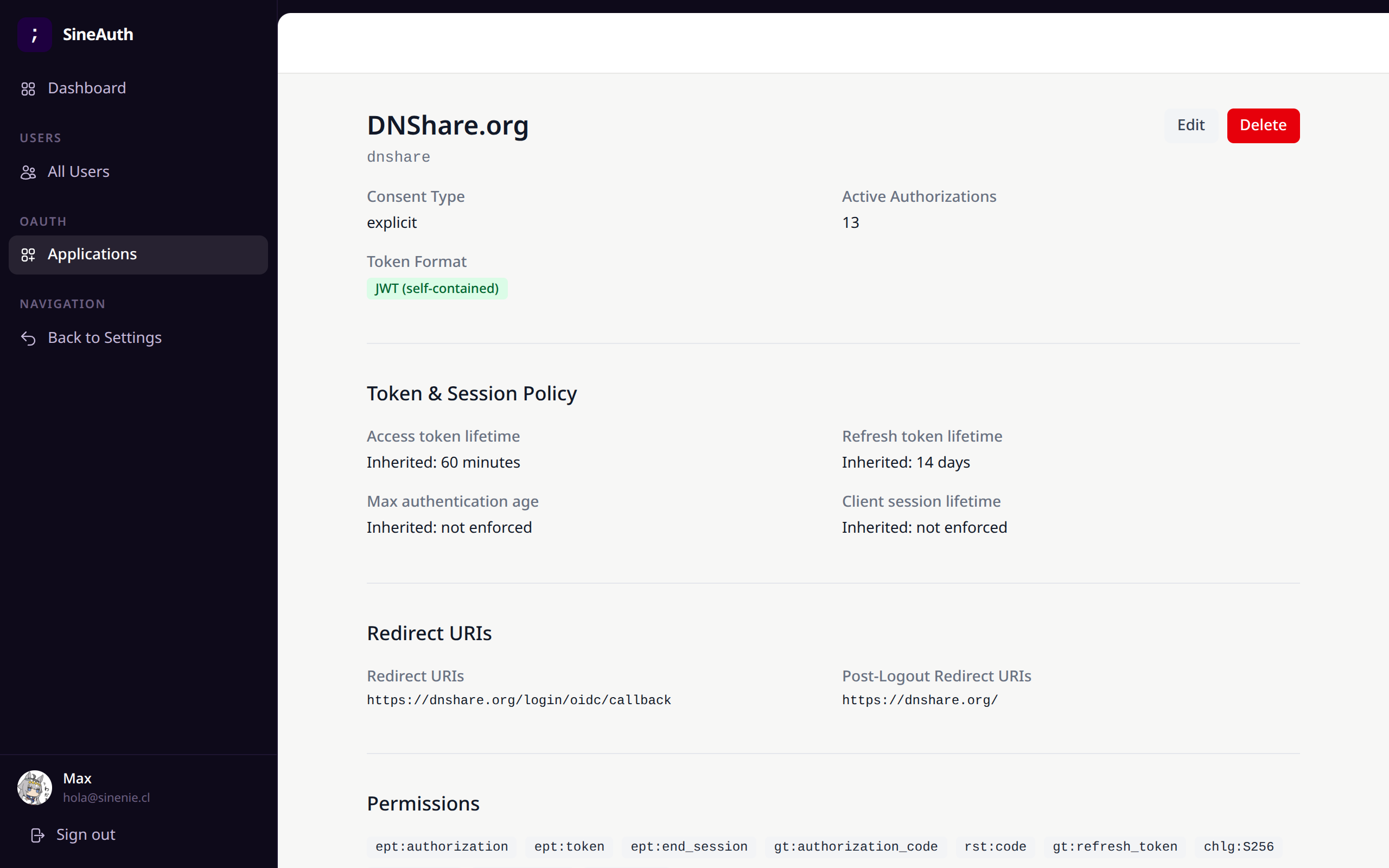This screenshot has height=868, width=1389.
Task: Click the Post-Logout Redirect URIs label
Action: tap(936, 676)
